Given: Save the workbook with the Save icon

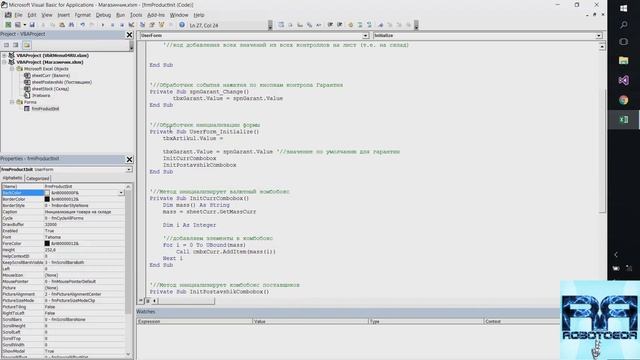Looking at the screenshot, I should 32,25.
